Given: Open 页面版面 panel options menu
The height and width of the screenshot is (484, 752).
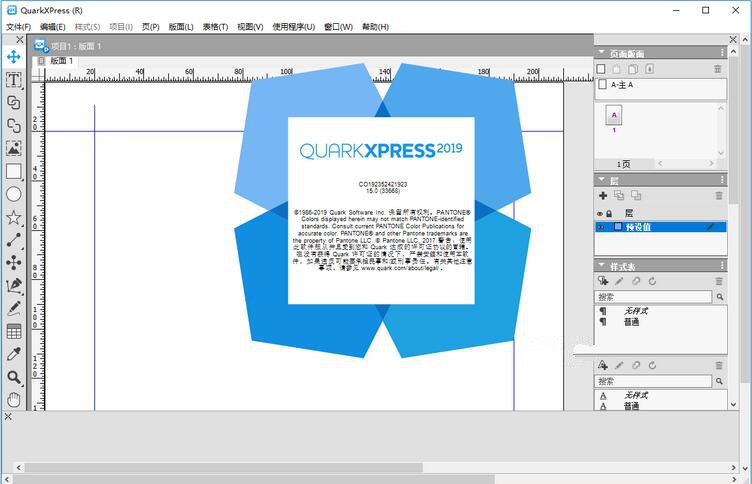Looking at the screenshot, I should 722,52.
